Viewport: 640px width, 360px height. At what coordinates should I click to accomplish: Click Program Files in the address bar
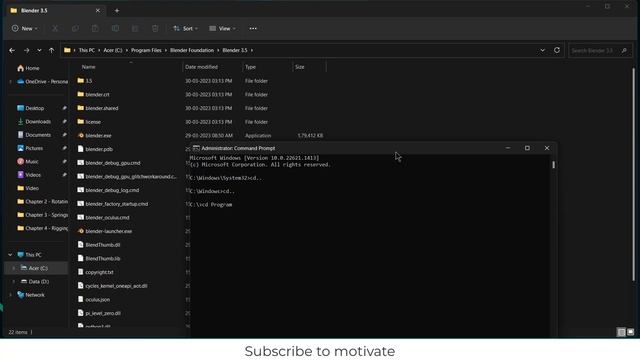coord(146,50)
